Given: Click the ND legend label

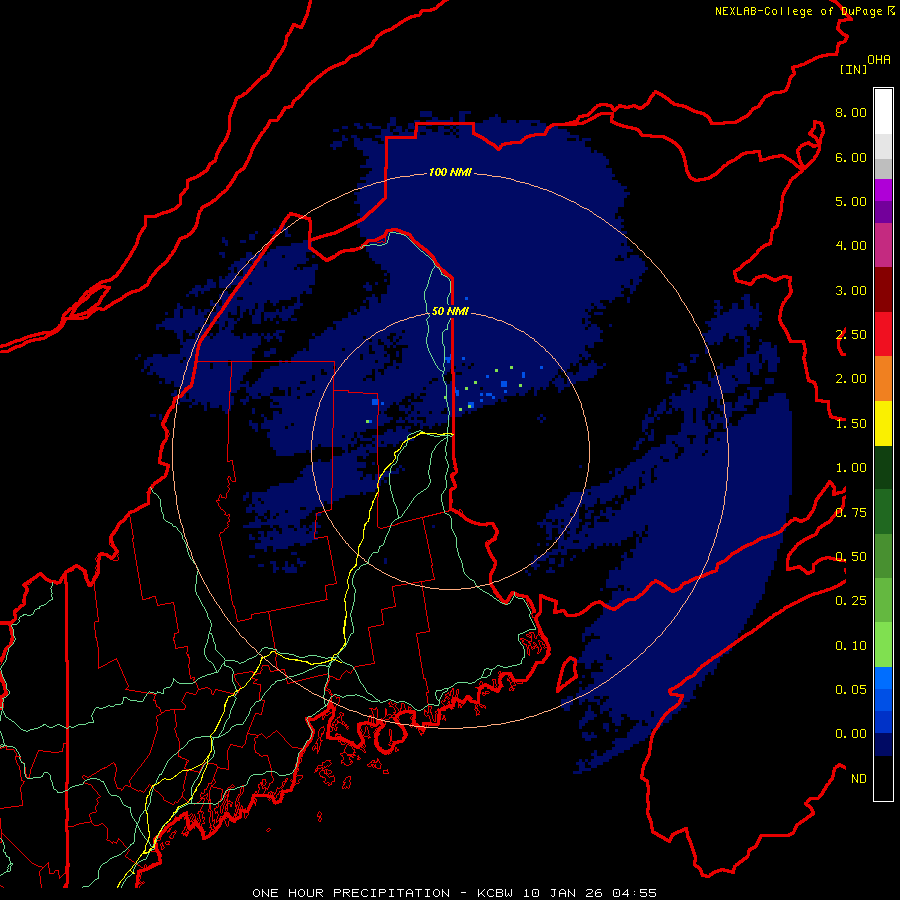Looking at the screenshot, I should point(859,779).
